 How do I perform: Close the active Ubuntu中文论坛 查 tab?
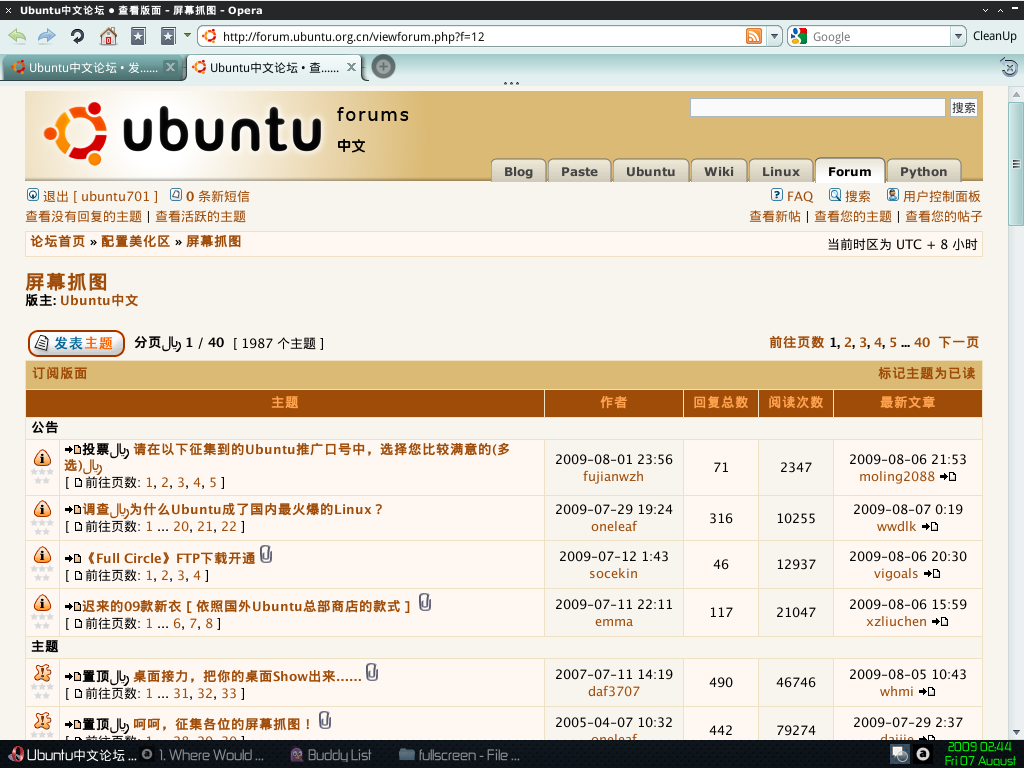tap(351, 67)
